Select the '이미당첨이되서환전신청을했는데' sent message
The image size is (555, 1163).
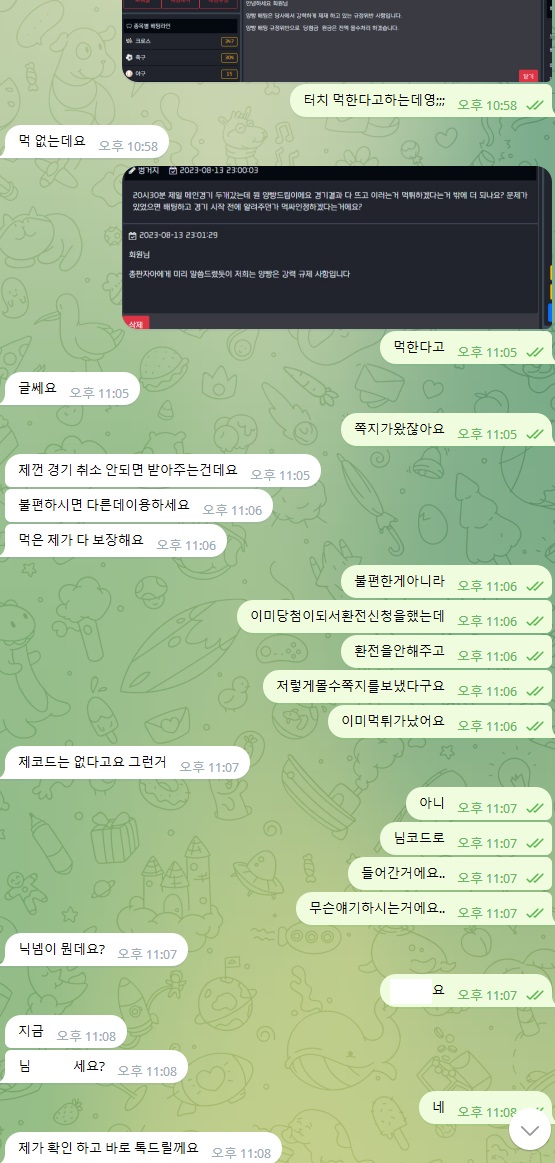[x=395, y=617]
